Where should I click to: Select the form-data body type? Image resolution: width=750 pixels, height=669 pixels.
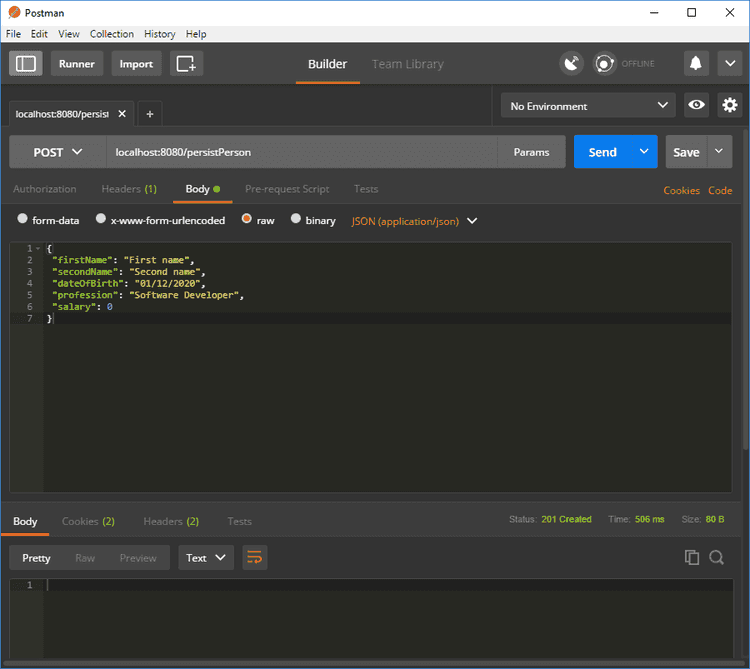pyautogui.click(x=23, y=220)
